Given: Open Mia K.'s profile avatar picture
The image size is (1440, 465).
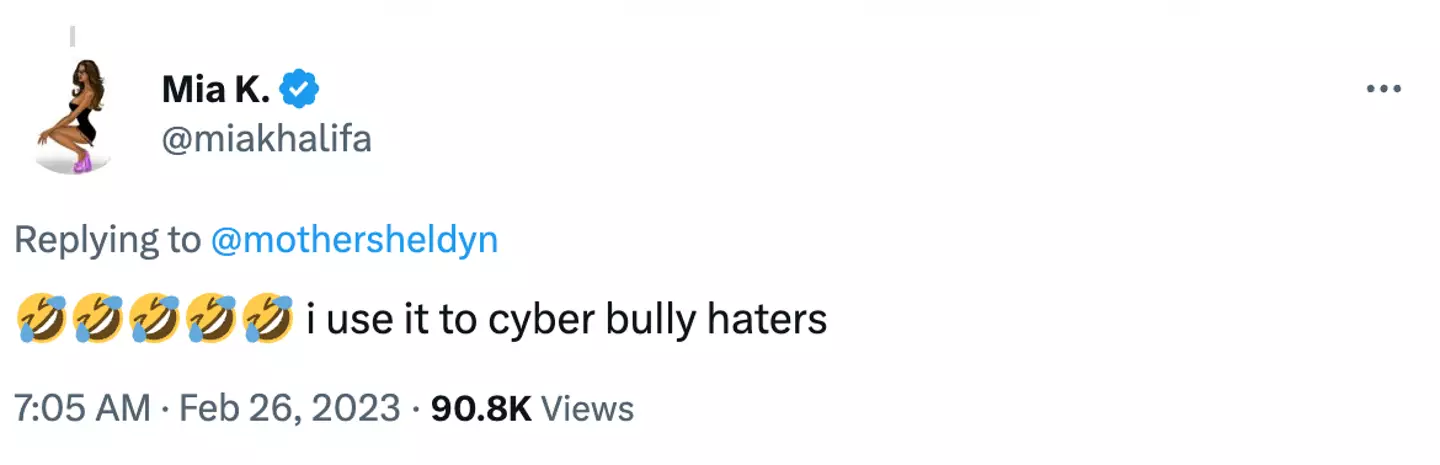Looking at the screenshot, I should (x=69, y=116).
